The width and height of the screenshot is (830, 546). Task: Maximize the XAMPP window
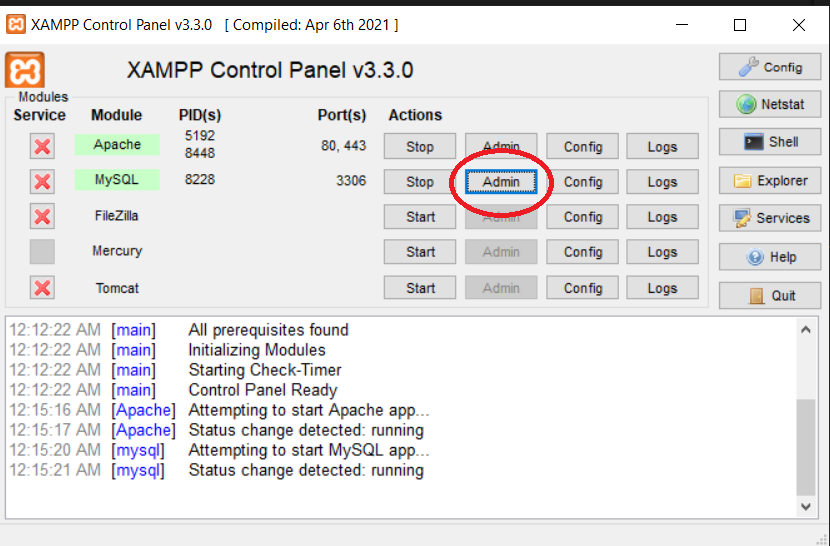[740, 24]
